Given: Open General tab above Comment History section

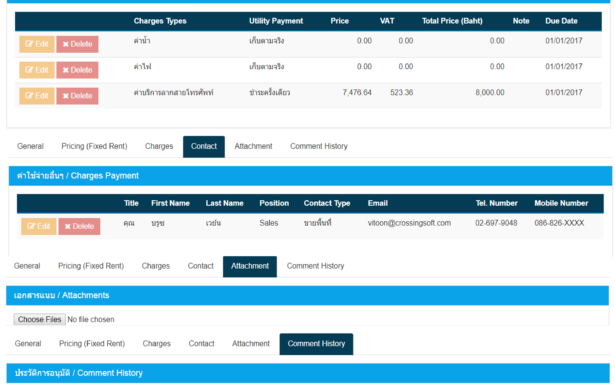Looking at the screenshot, I should point(28,344).
